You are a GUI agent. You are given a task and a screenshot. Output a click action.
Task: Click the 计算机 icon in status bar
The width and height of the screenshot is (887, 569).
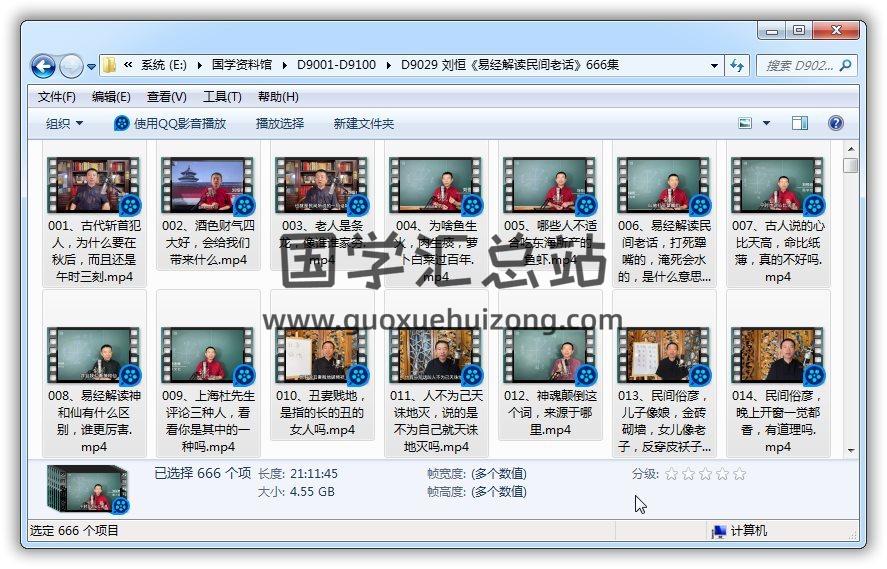click(x=718, y=531)
